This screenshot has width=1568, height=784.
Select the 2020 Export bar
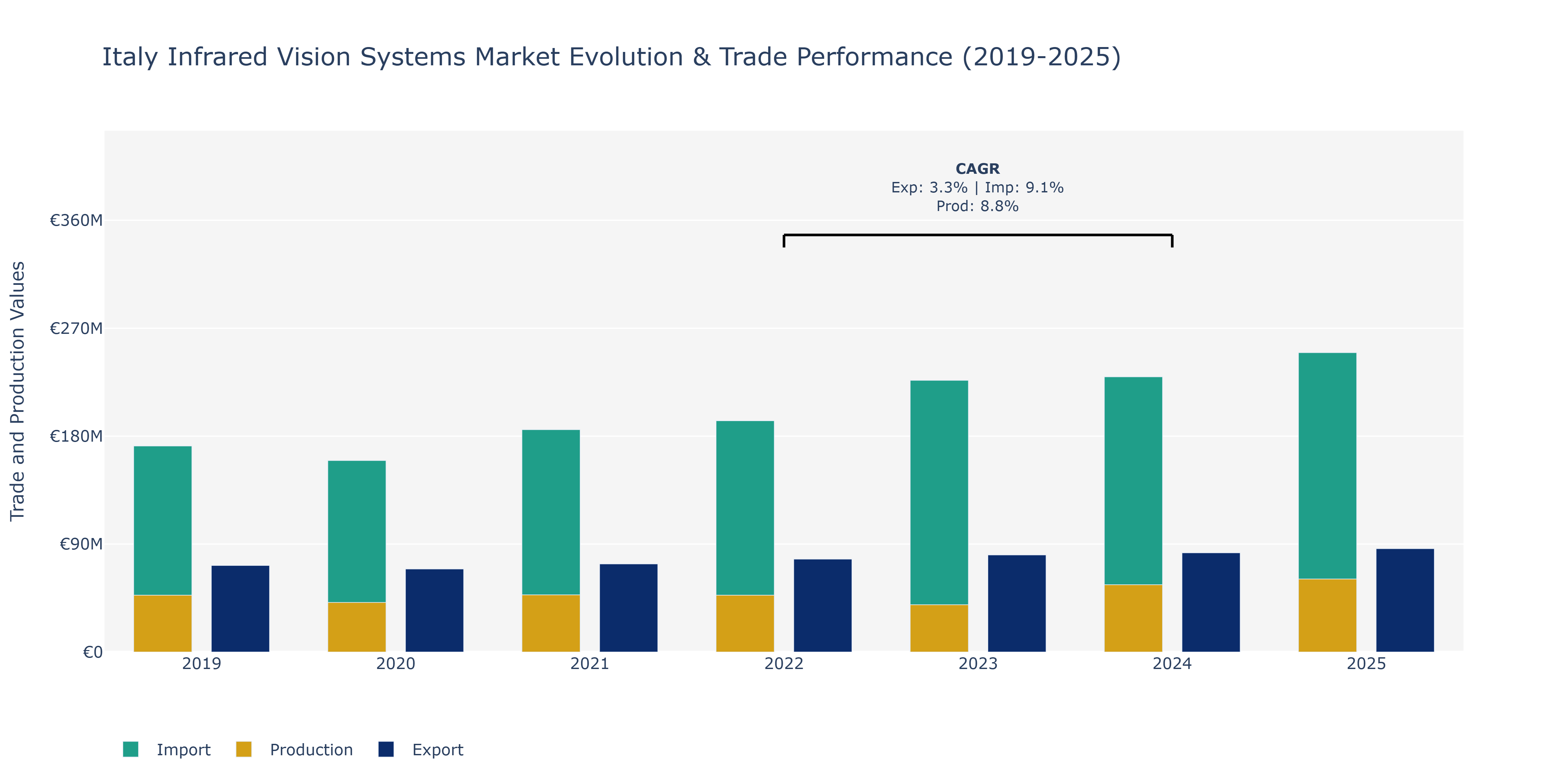point(434,611)
